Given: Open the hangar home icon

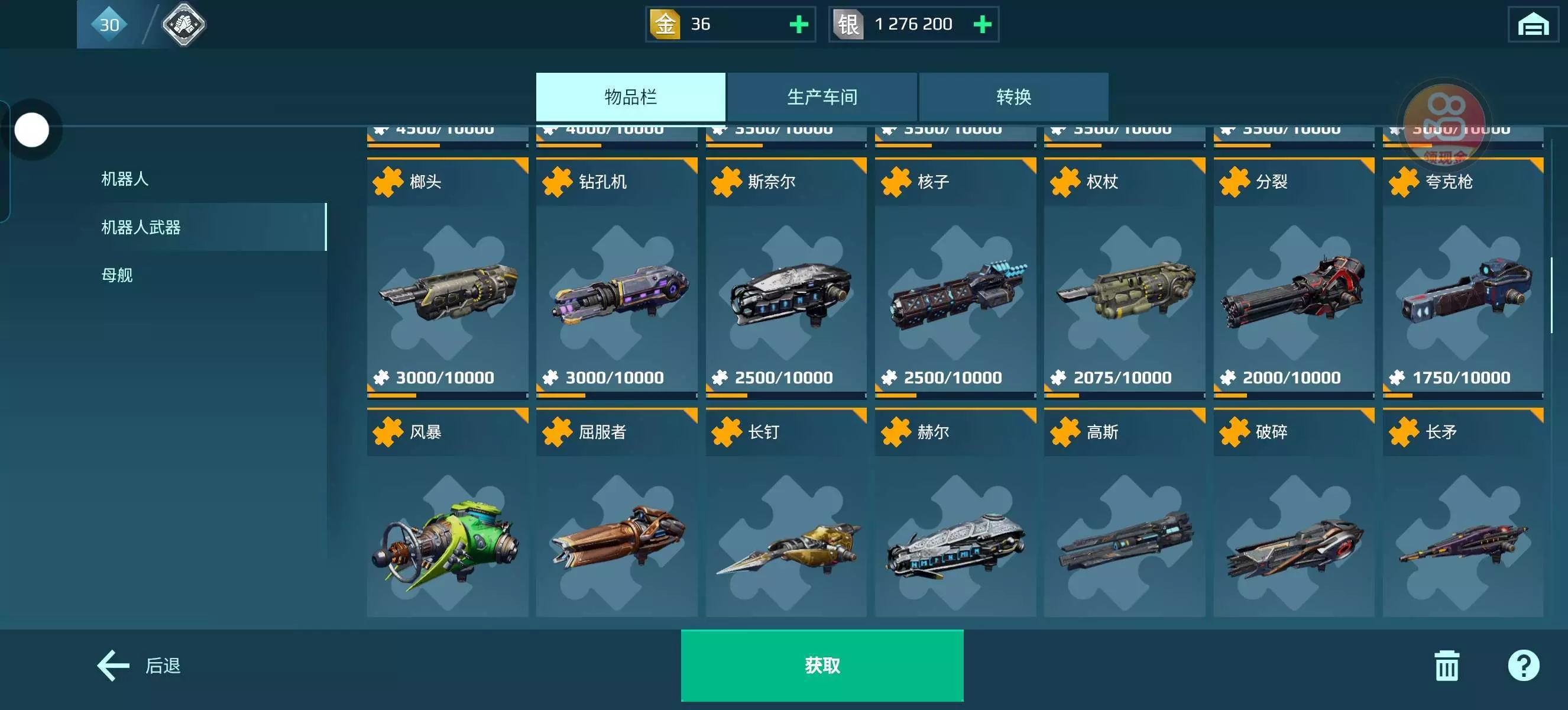Looking at the screenshot, I should pos(1533,24).
